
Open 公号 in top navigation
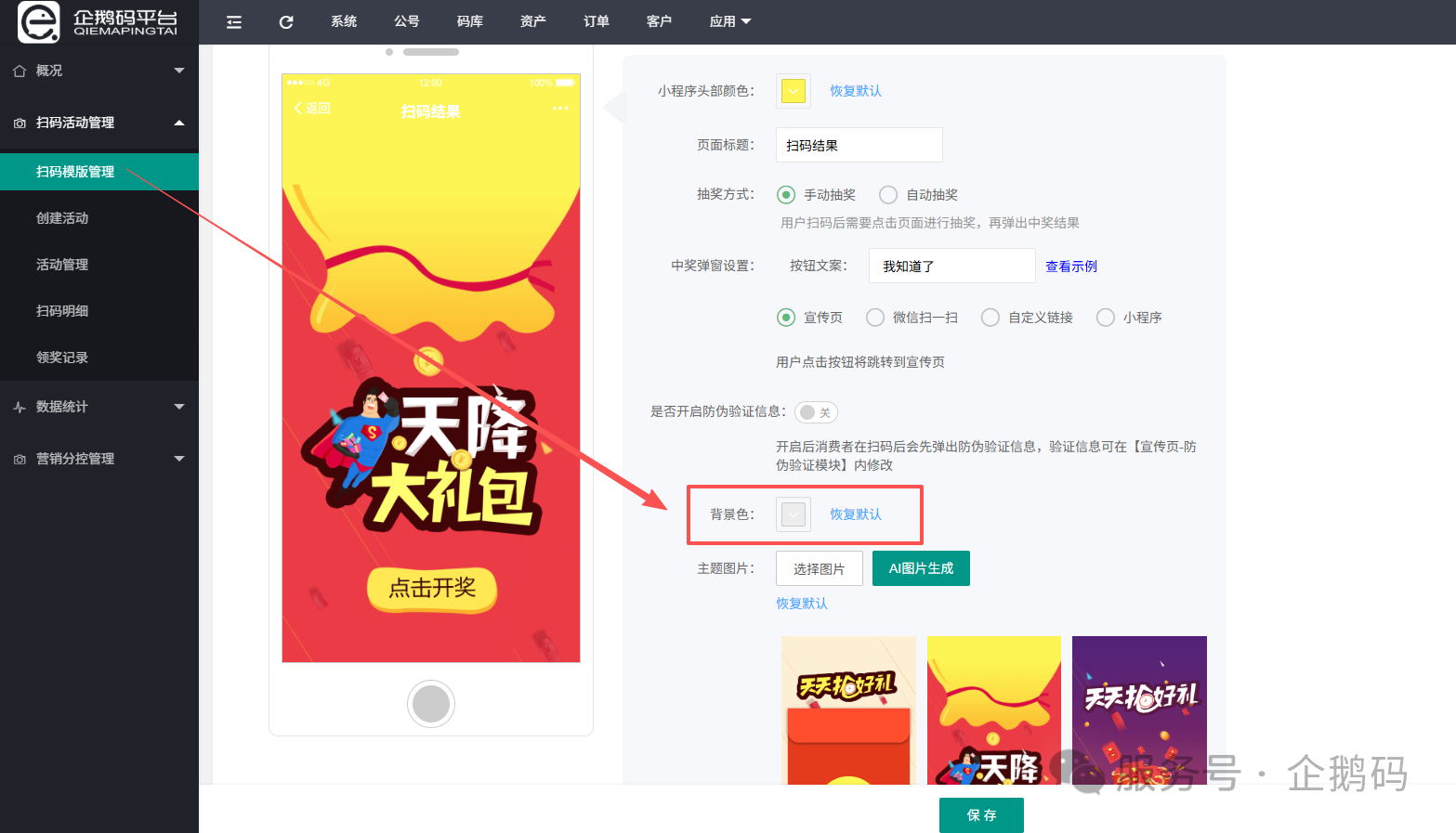coord(407,21)
